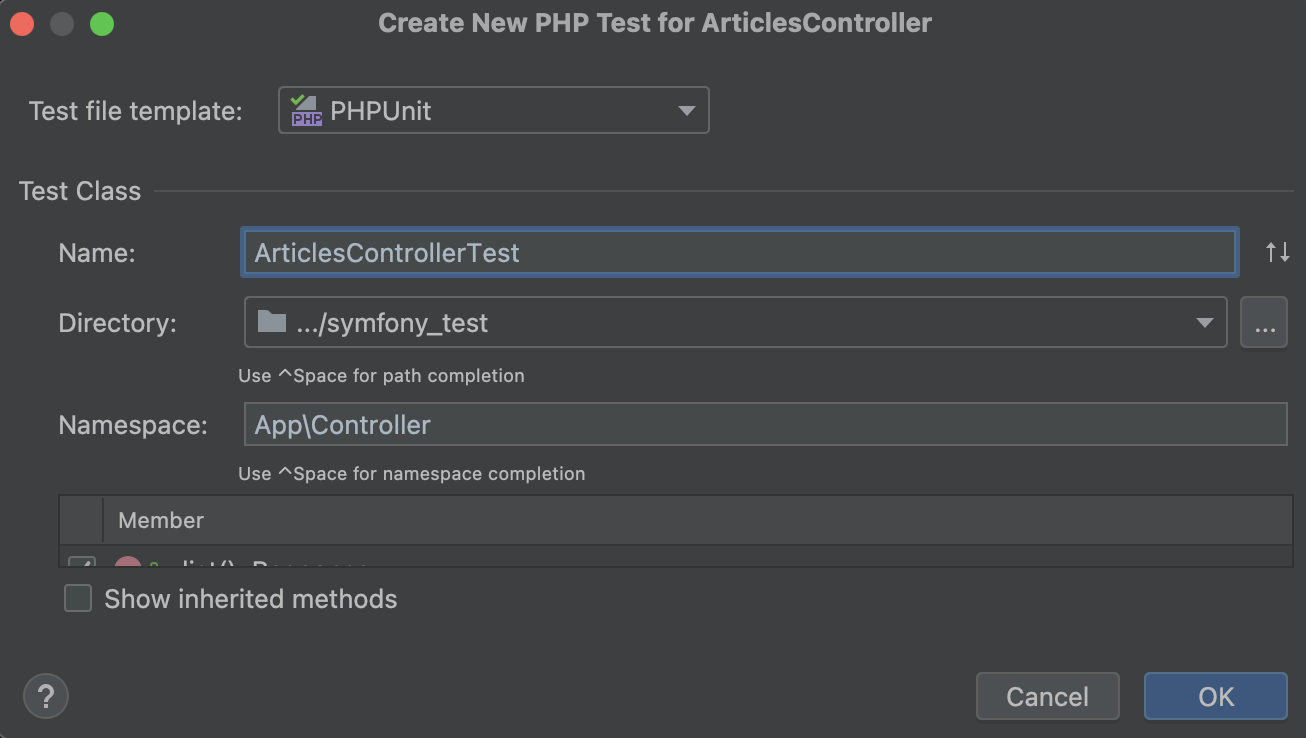Viewport: 1306px width, 738px height.
Task: Click the .../symfony_test directory path text
Action: 392,323
